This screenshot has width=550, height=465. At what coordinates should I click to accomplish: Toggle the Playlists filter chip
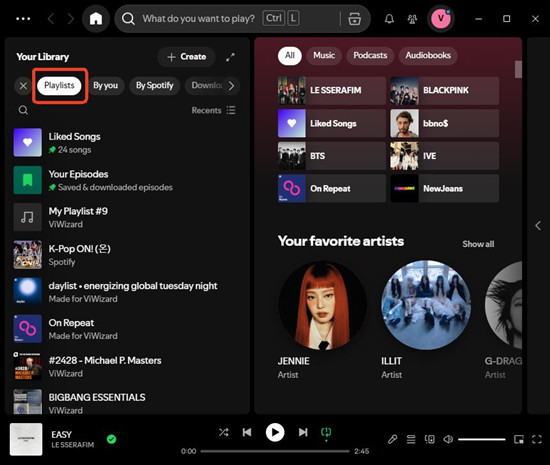[59, 86]
